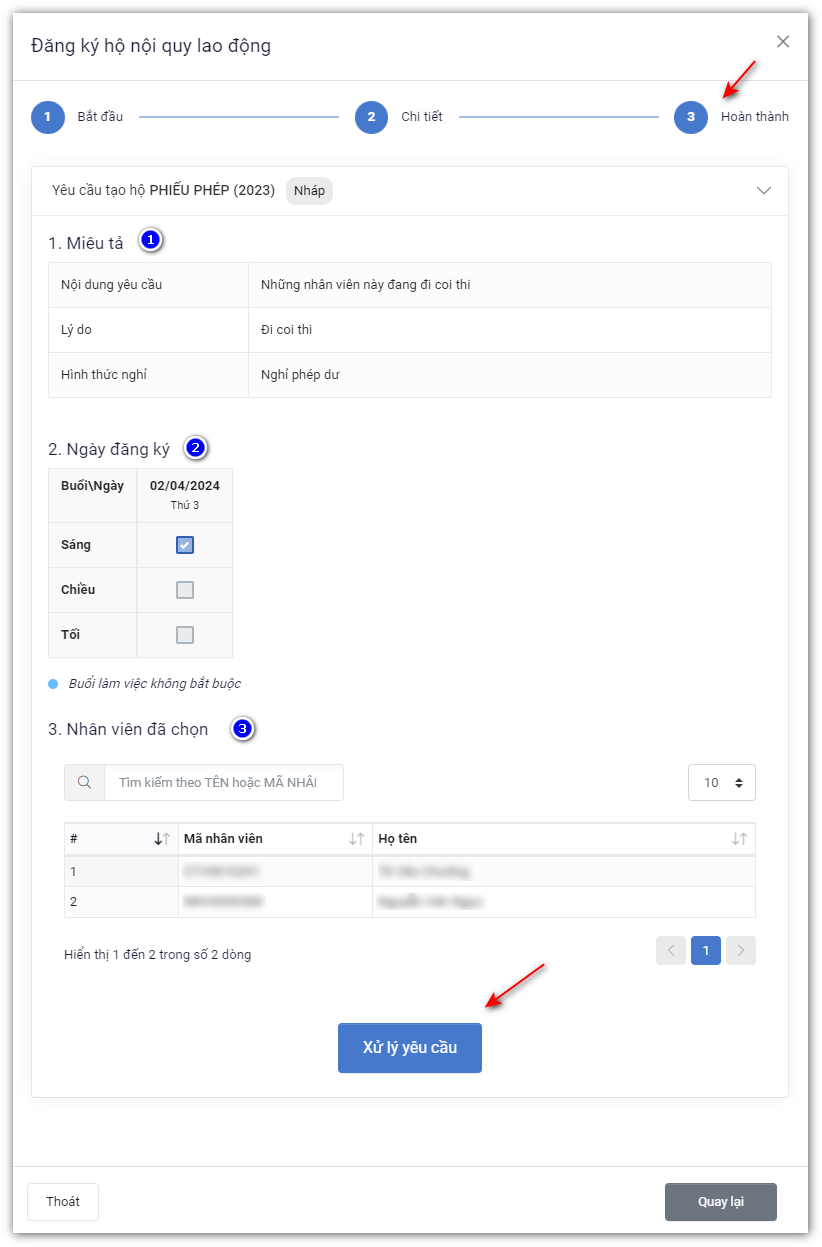This screenshot has width=822, height=1247.
Task: Go to previous page arrow
Action: [671, 951]
